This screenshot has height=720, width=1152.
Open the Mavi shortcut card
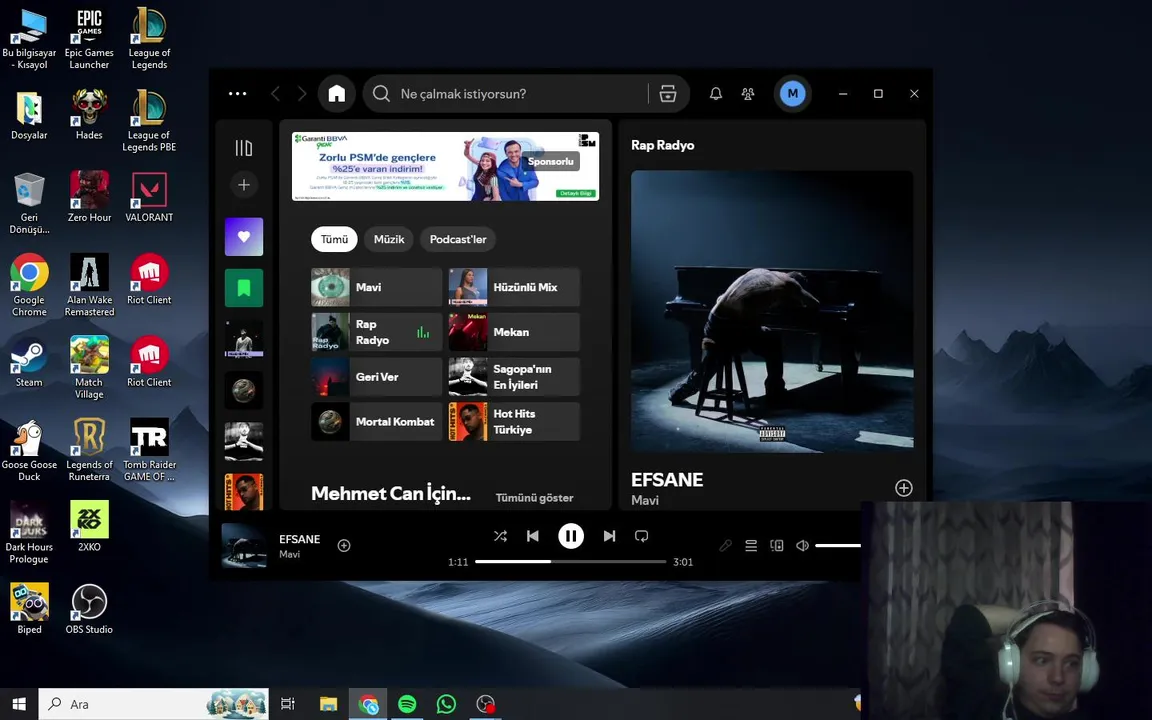[x=376, y=287]
